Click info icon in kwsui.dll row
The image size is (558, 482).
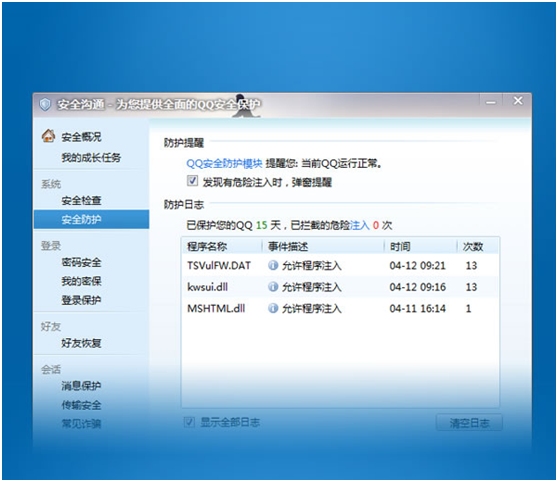tap(273, 287)
